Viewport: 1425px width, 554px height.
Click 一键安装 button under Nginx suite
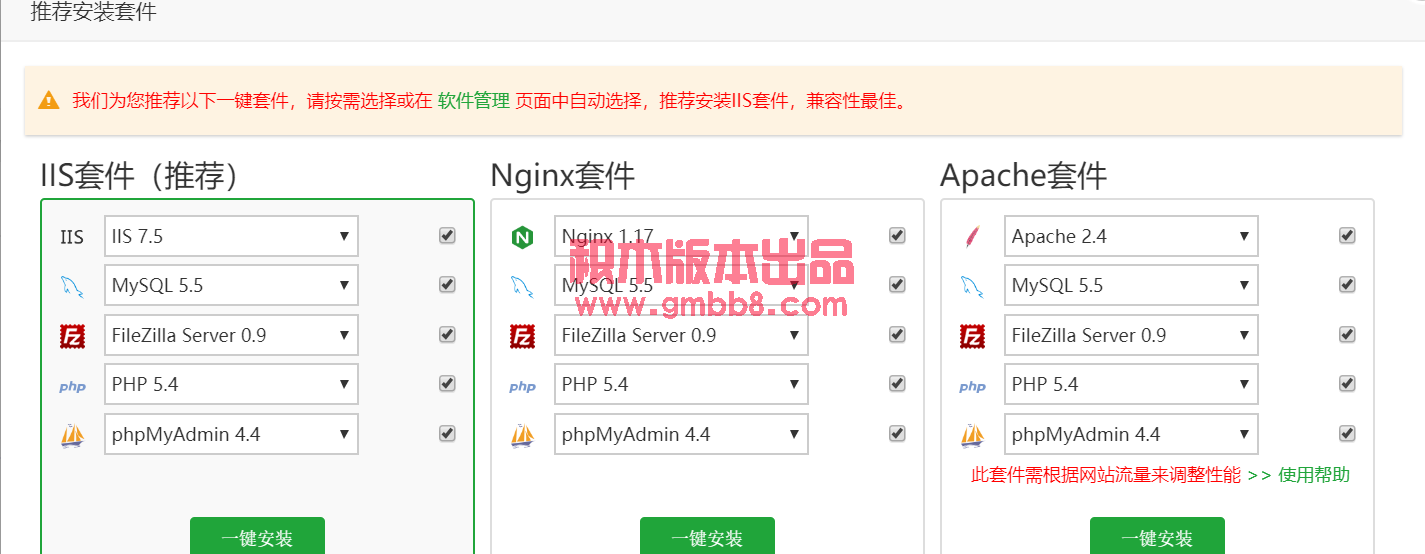(707, 537)
